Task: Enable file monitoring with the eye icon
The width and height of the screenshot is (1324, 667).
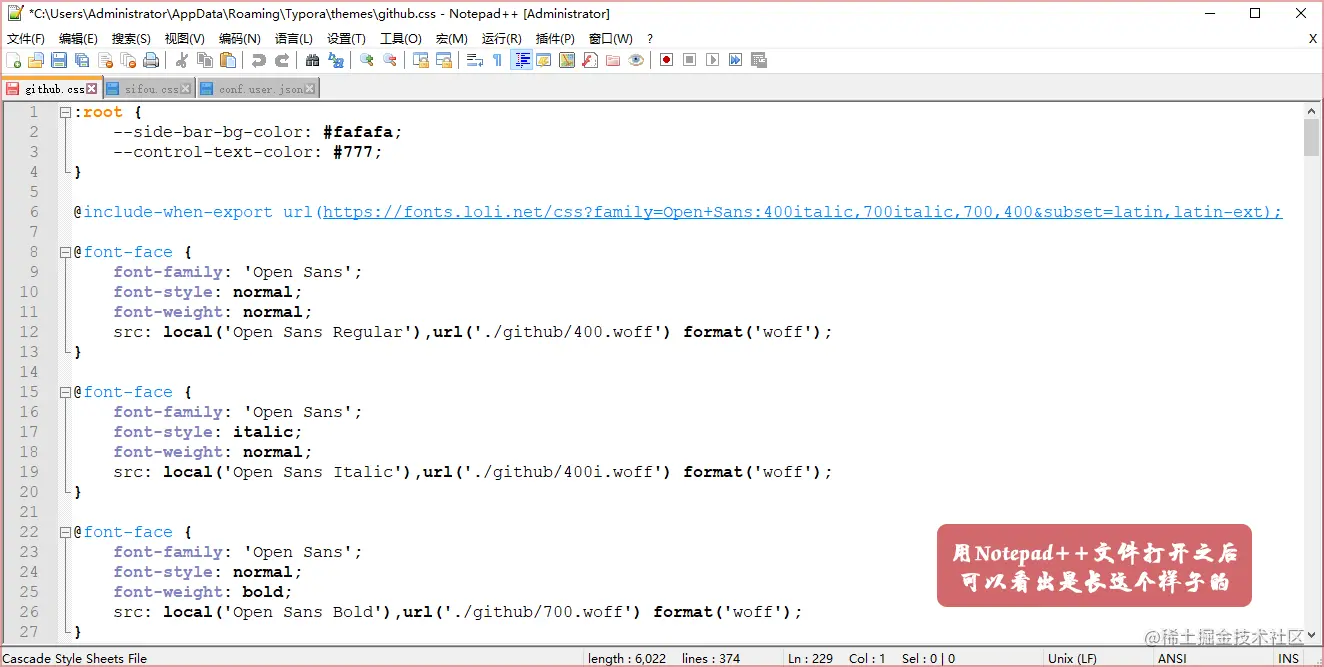Action: point(636,60)
